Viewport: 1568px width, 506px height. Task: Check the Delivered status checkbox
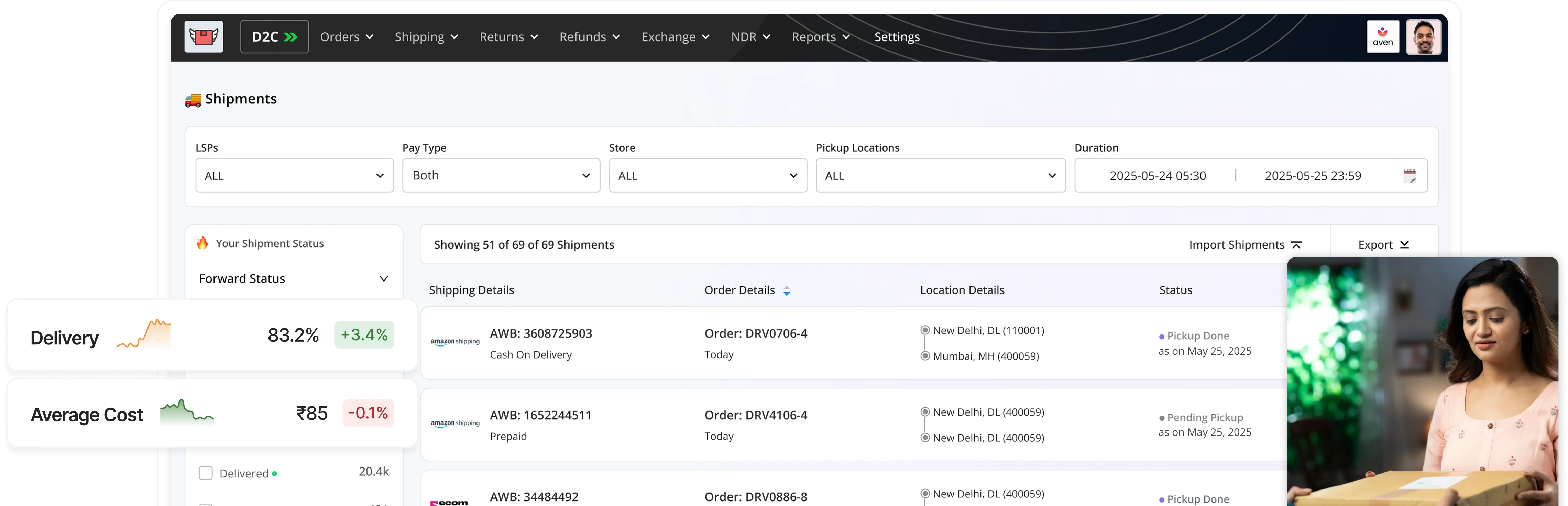(206, 473)
